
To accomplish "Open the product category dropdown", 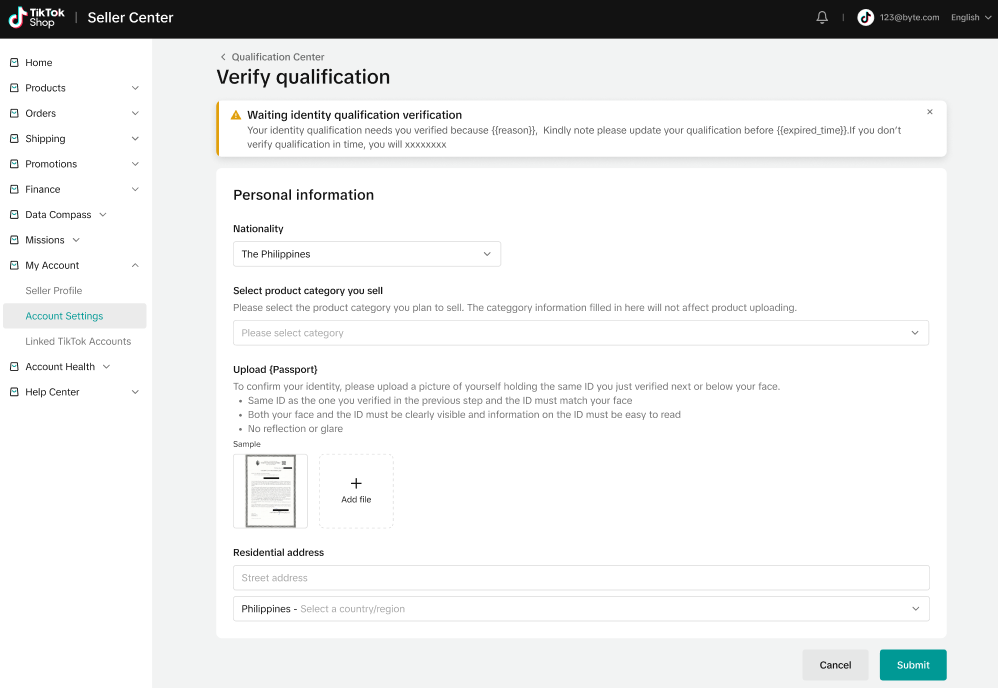I will pyautogui.click(x=580, y=333).
